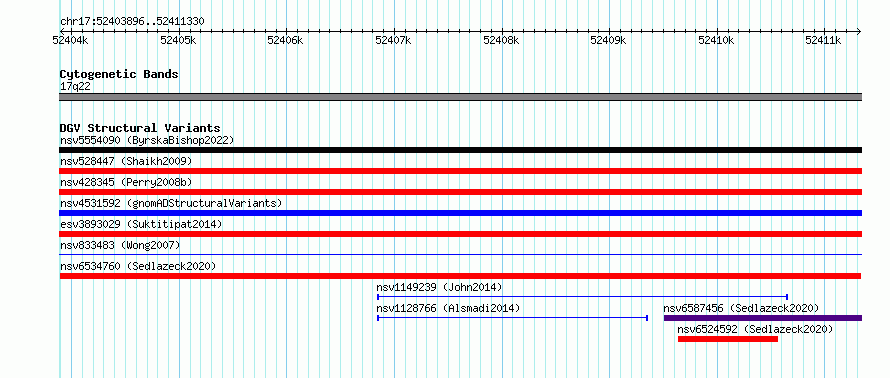
Task: Click the Cytogenetic Bands track title
Action: [119, 74]
